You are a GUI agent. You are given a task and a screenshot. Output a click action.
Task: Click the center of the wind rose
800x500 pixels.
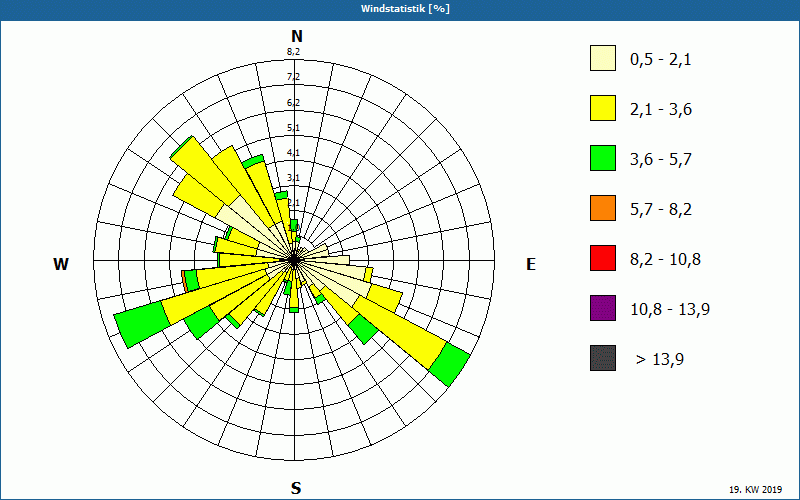coord(294,260)
